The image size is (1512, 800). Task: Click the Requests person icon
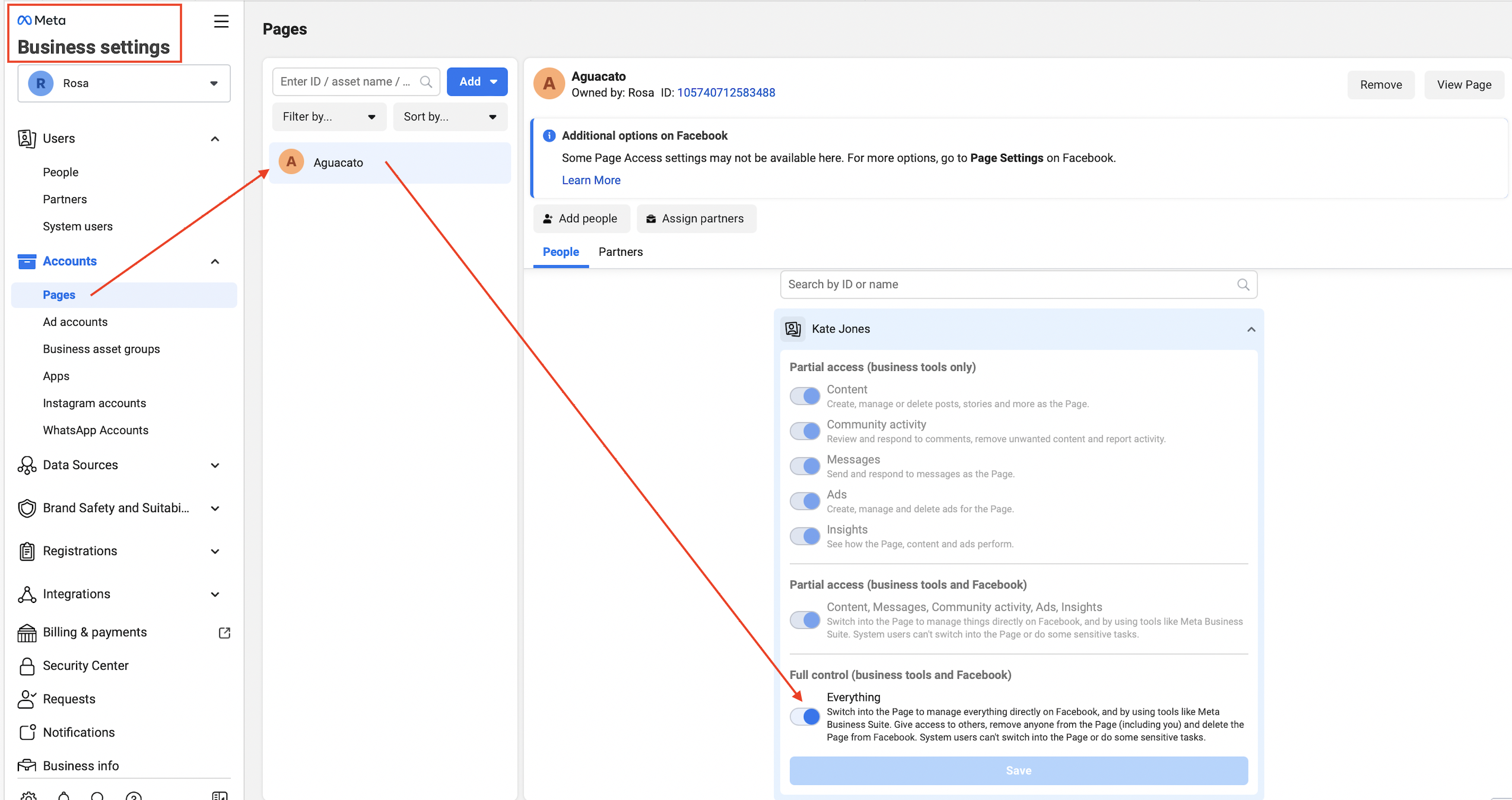pos(27,699)
